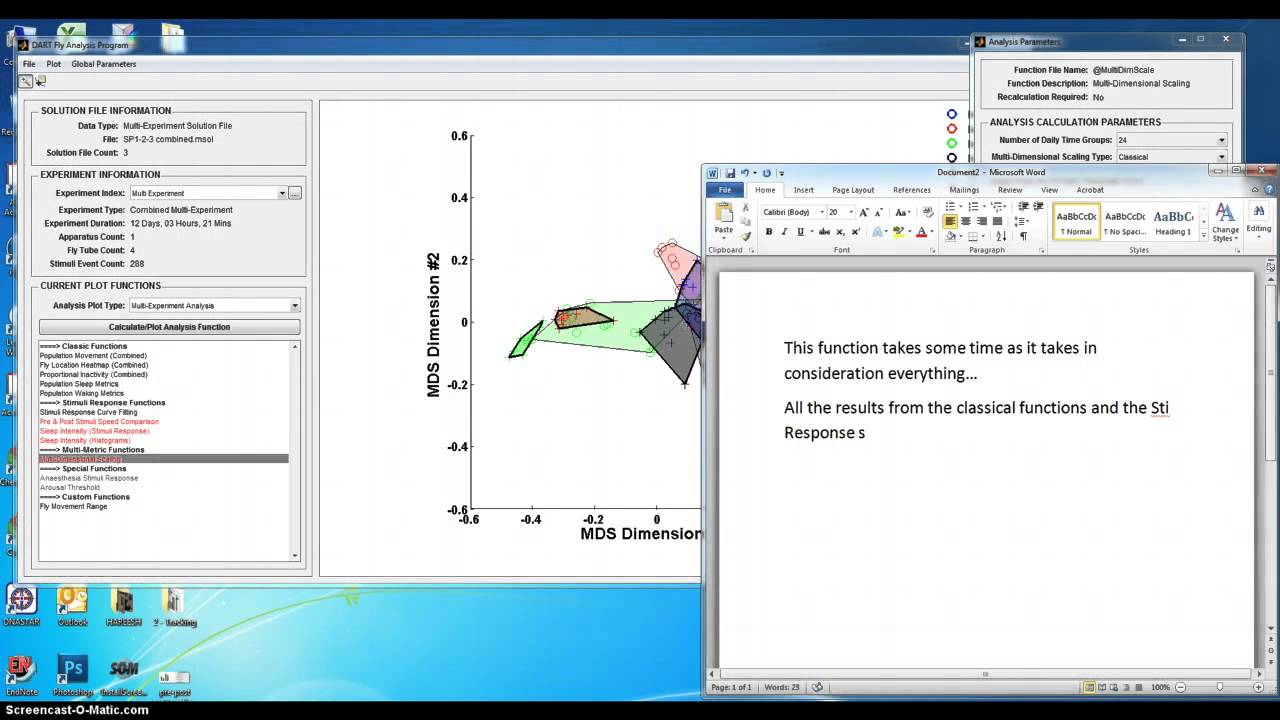Image resolution: width=1280 pixels, height=720 pixels.
Task: Click Word's Save icon in quick access toolbar
Action: pyautogui.click(x=731, y=173)
